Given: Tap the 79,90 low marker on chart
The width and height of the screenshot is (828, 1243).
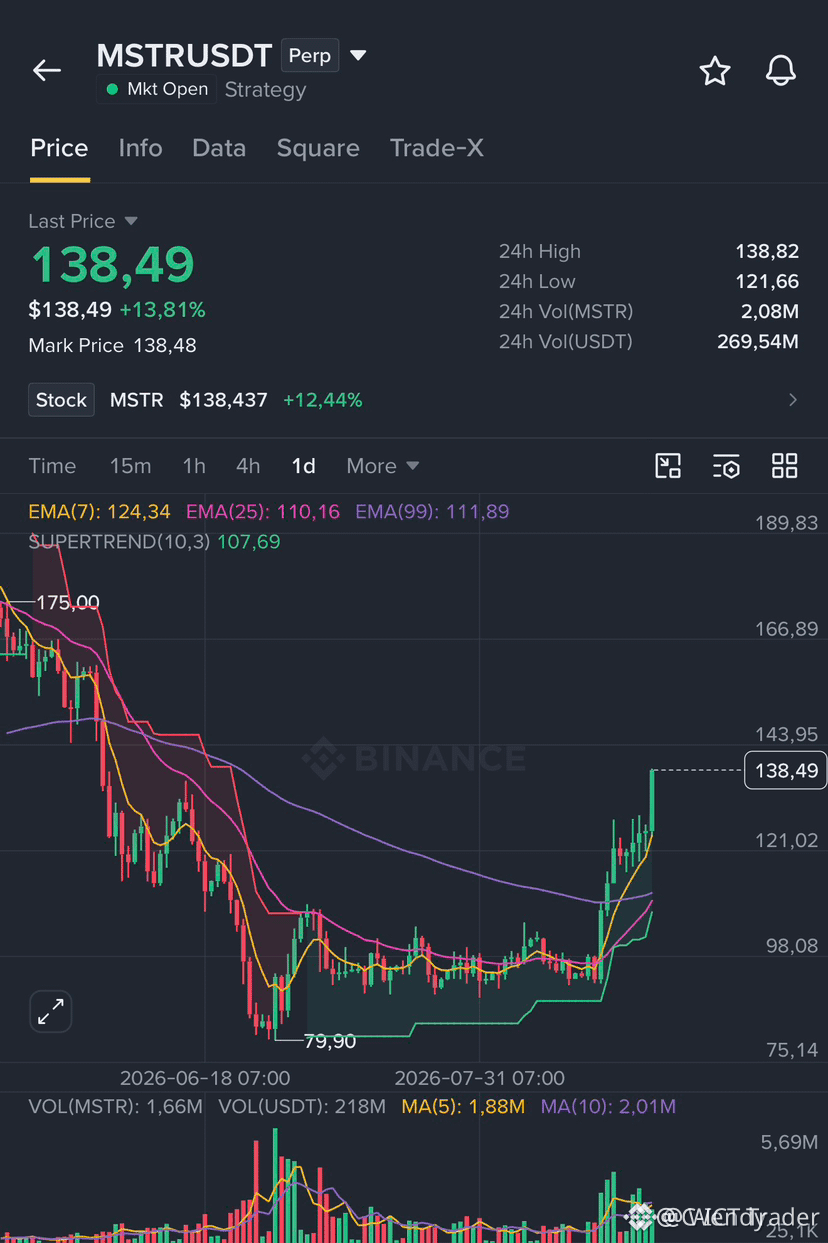Looking at the screenshot, I should 330,1041.
